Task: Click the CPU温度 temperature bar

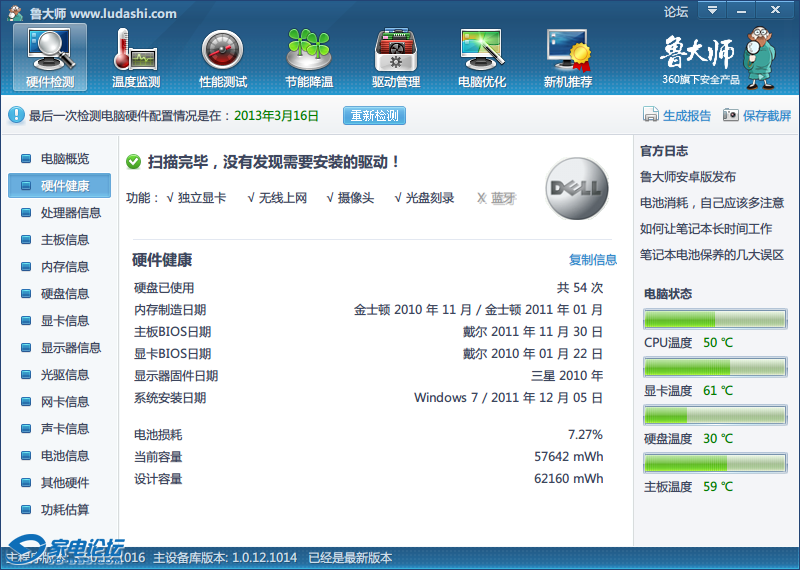Action: pyautogui.click(x=715, y=319)
